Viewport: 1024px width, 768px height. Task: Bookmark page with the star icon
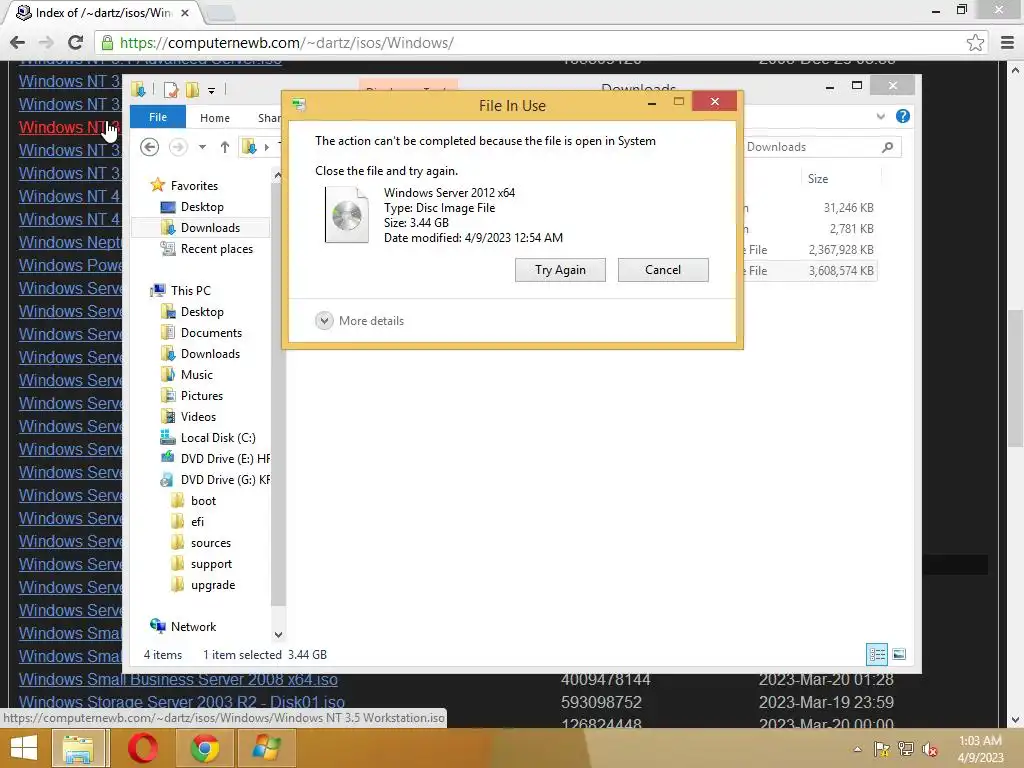click(975, 42)
